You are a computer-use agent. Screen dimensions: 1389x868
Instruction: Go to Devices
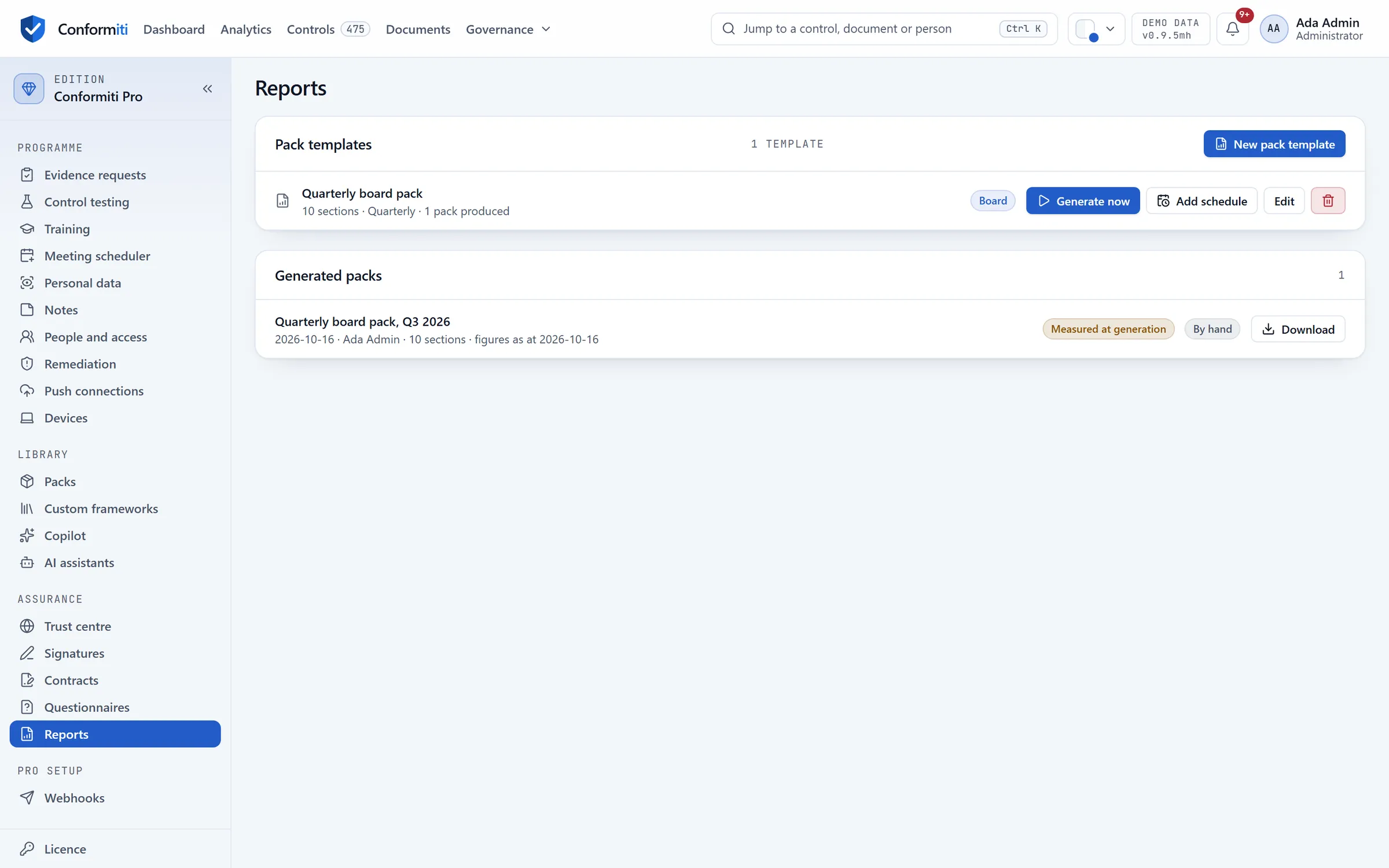point(115,418)
